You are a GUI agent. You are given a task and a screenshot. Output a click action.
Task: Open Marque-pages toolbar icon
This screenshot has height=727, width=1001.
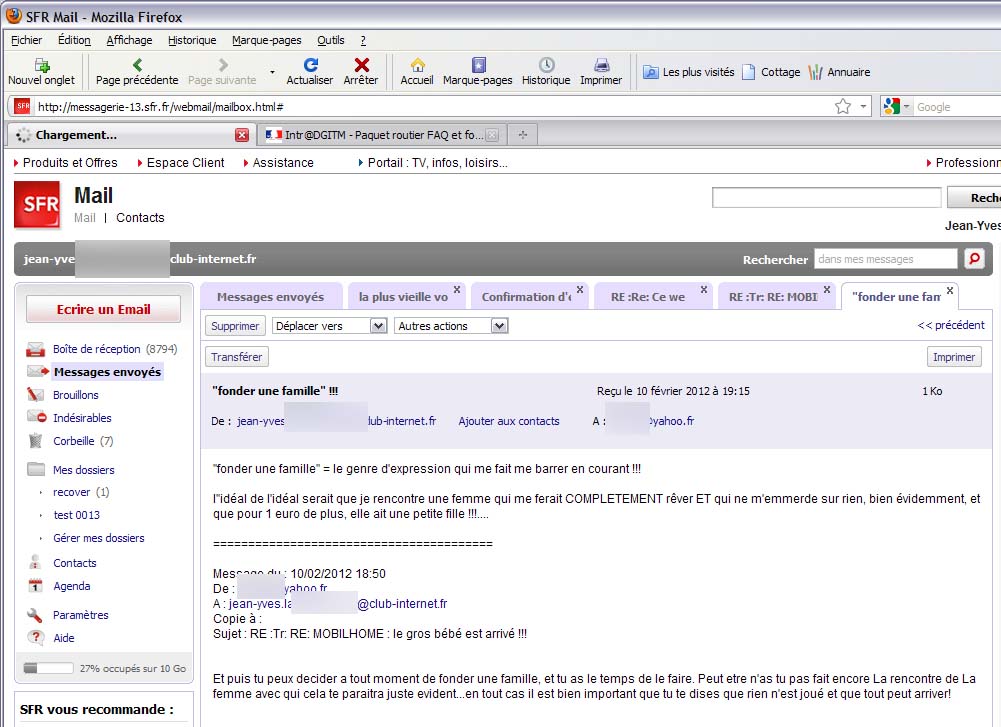click(x=478, y=71)
